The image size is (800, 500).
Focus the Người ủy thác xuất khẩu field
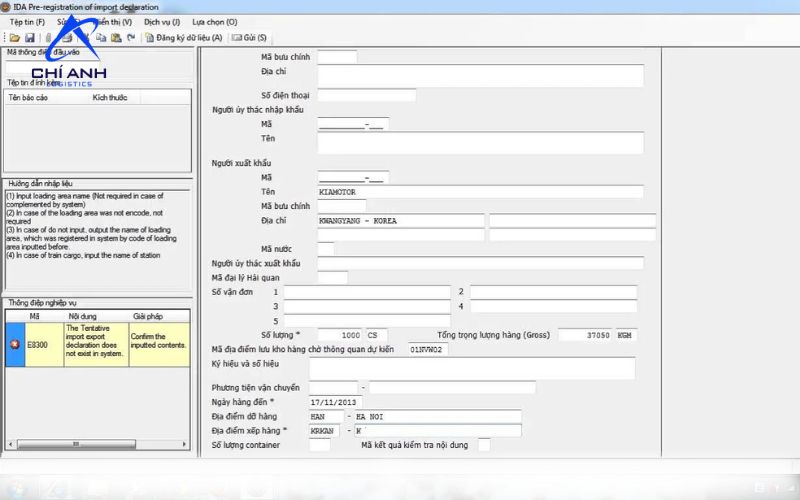pos(480,263)
